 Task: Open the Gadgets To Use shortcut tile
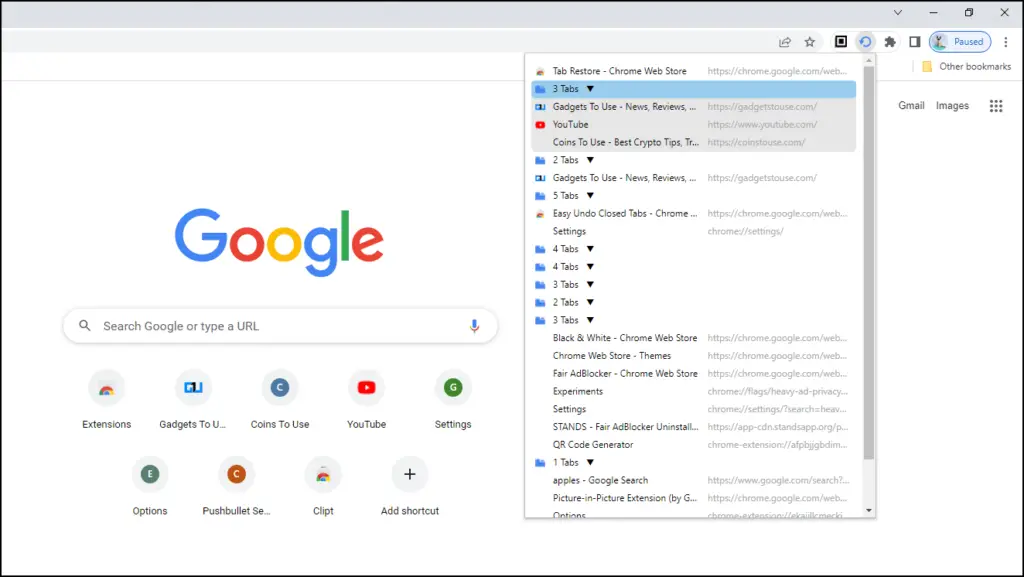point(193,400)
